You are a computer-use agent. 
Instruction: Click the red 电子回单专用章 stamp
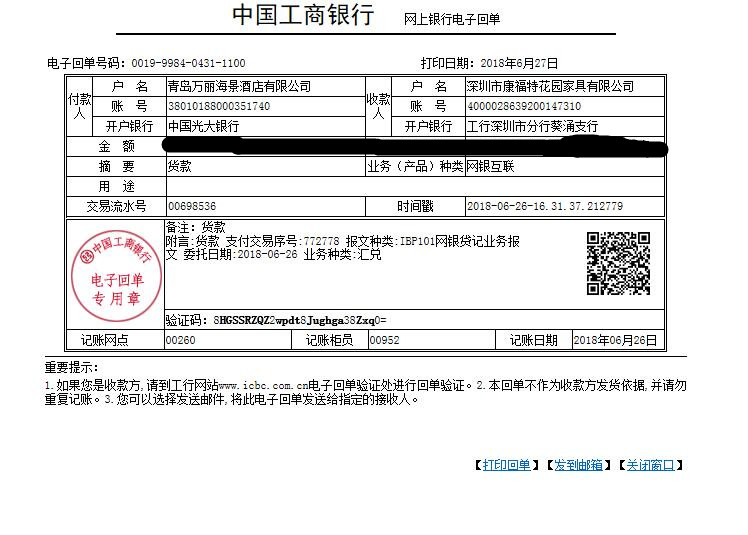click(x=116, y=275)
